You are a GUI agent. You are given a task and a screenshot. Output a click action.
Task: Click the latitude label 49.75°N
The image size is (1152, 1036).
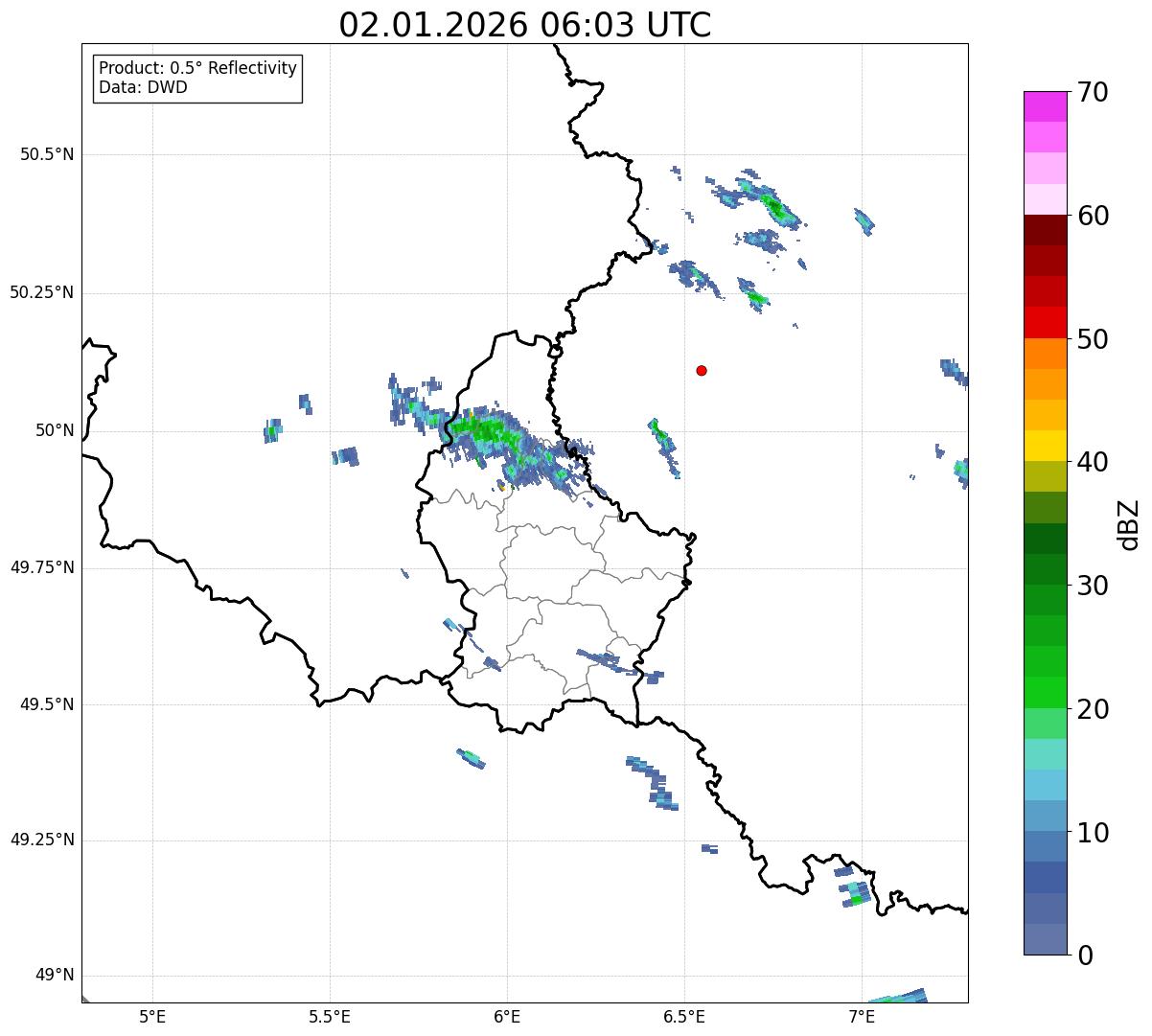(x=41, y=567)
